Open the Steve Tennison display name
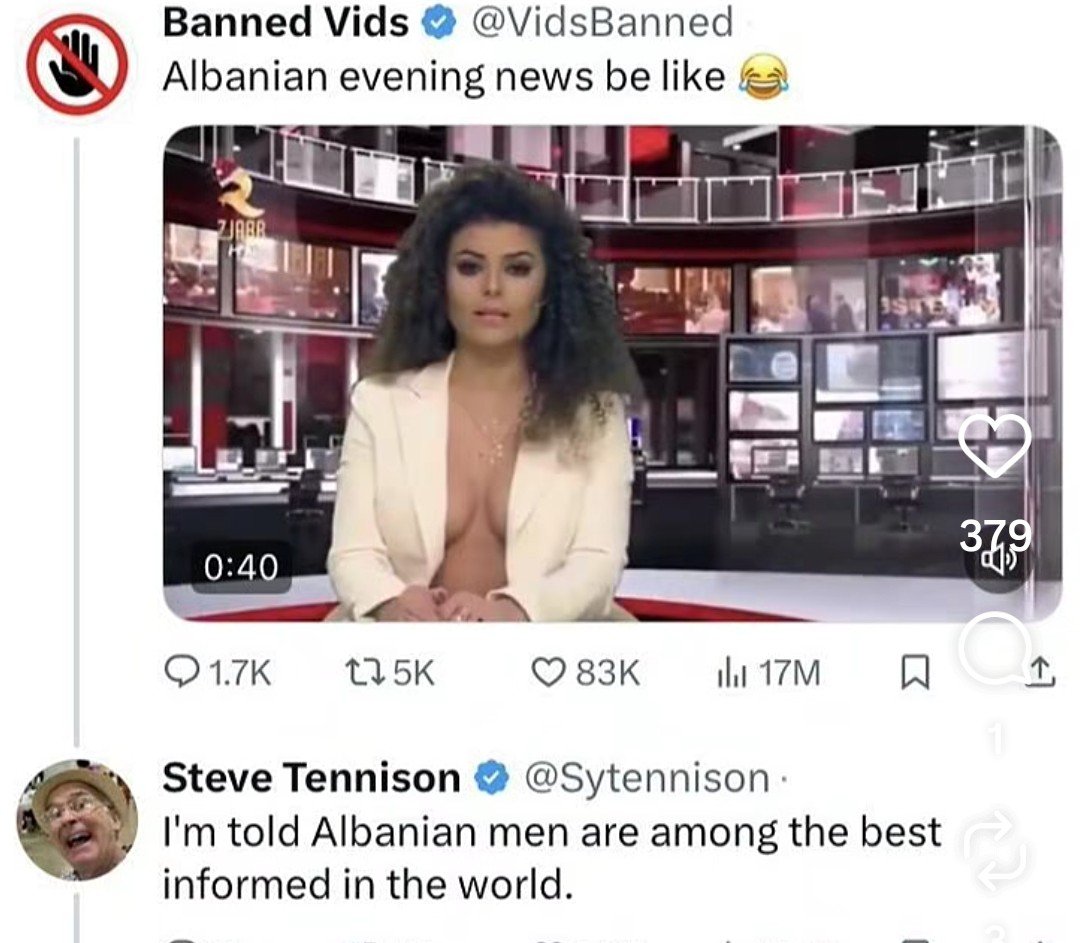The width and height of the screenshot is (1080, 943). [311, 778]
